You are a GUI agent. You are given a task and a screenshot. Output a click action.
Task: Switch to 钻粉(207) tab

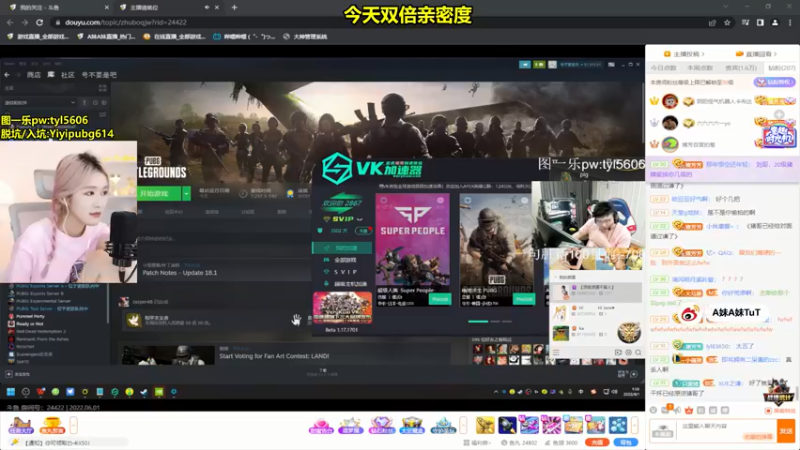click(782, 68)
